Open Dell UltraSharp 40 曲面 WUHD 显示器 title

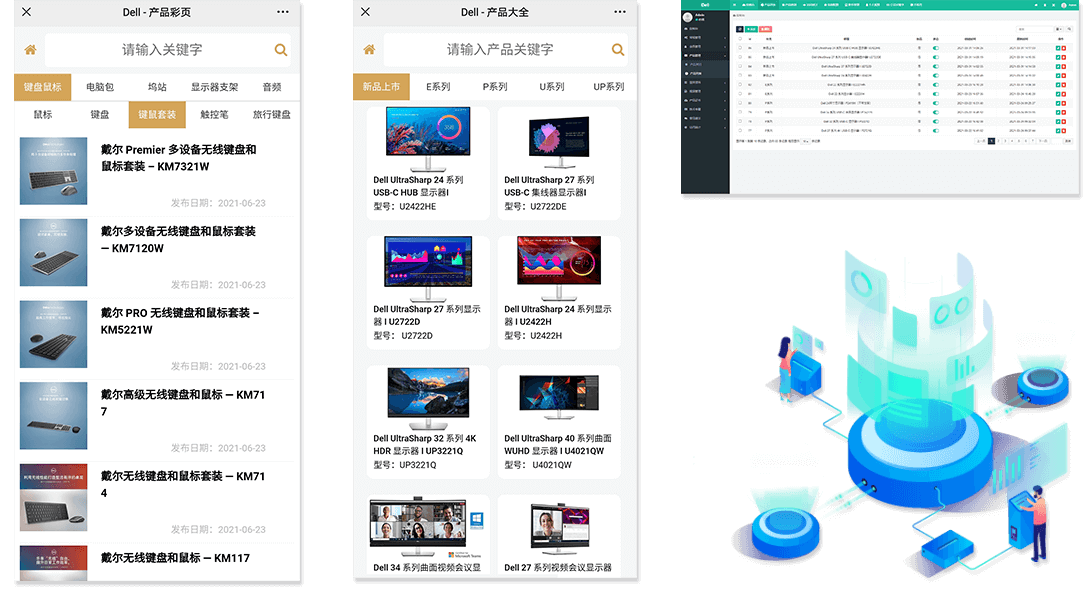pyautogui.click(x=558, y=445)
